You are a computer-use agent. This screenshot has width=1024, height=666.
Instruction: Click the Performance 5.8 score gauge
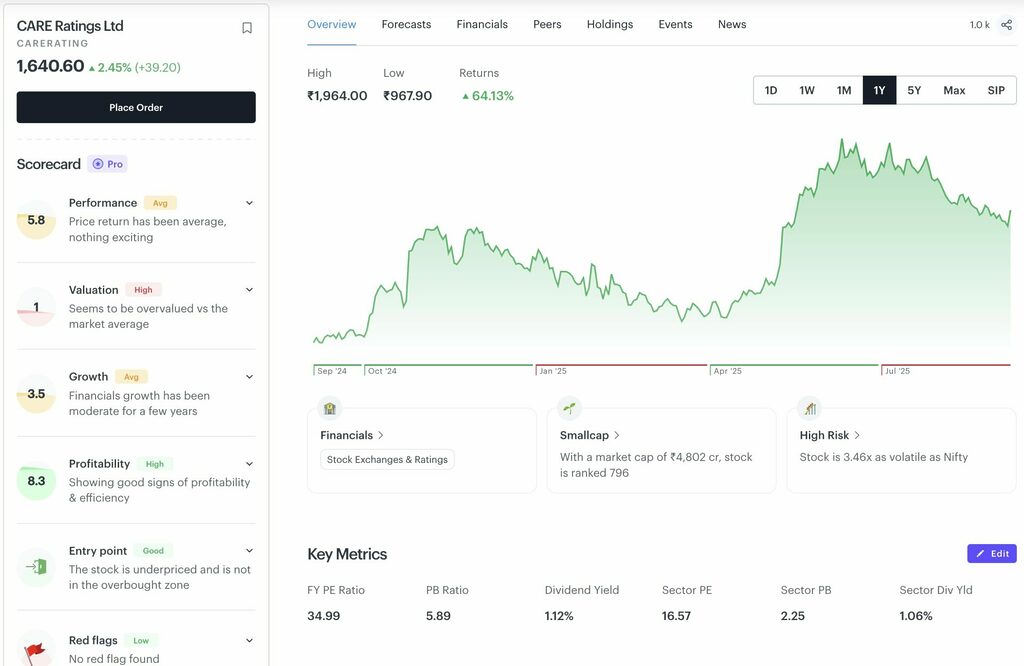pyautogui.click(x=36, y=220)
